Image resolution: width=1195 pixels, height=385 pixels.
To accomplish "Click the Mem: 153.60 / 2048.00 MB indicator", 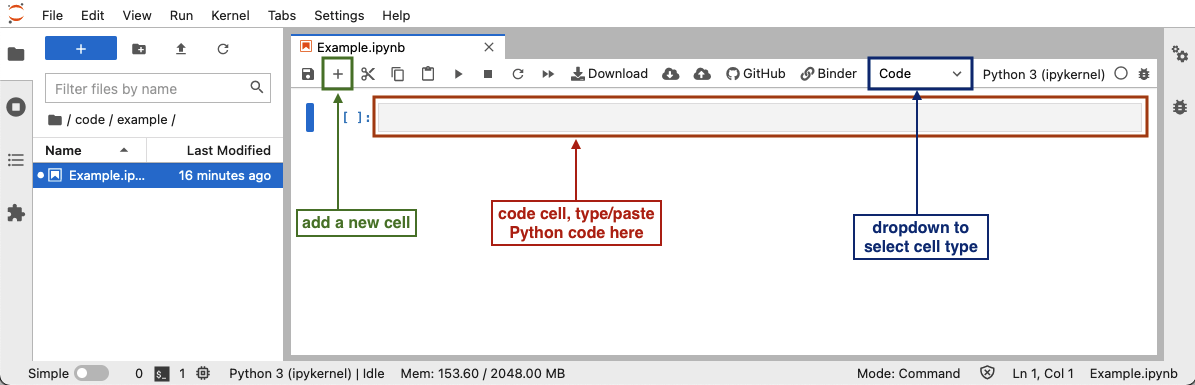I will click(482, 374).
